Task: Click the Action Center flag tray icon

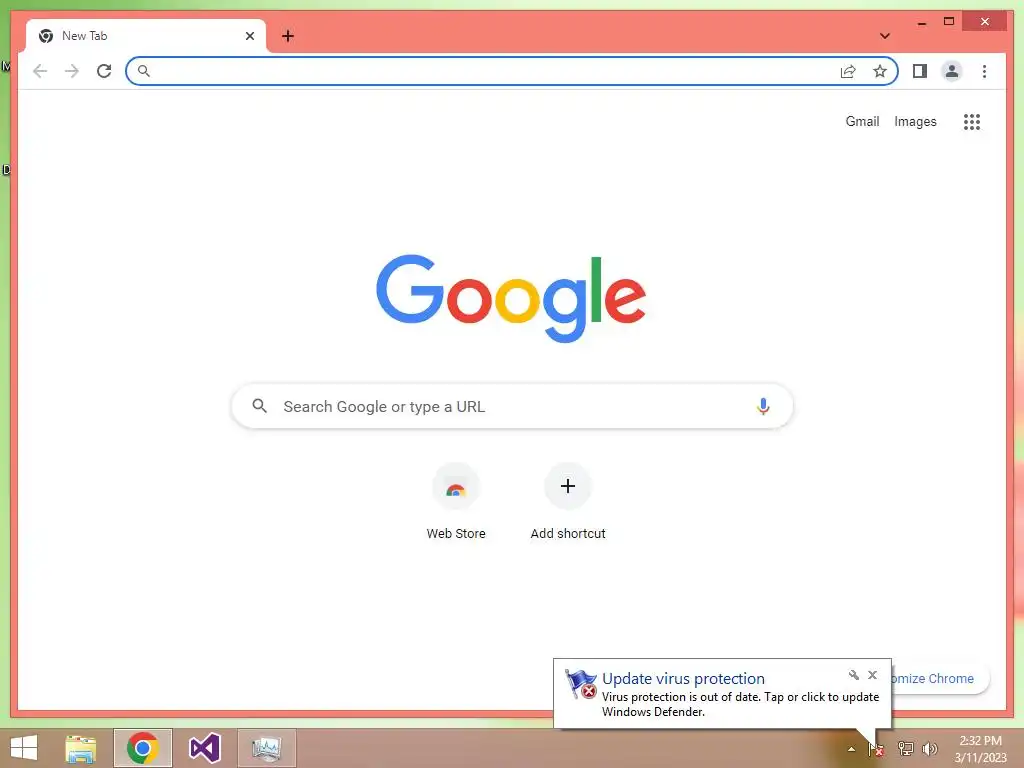Action: 876,749
